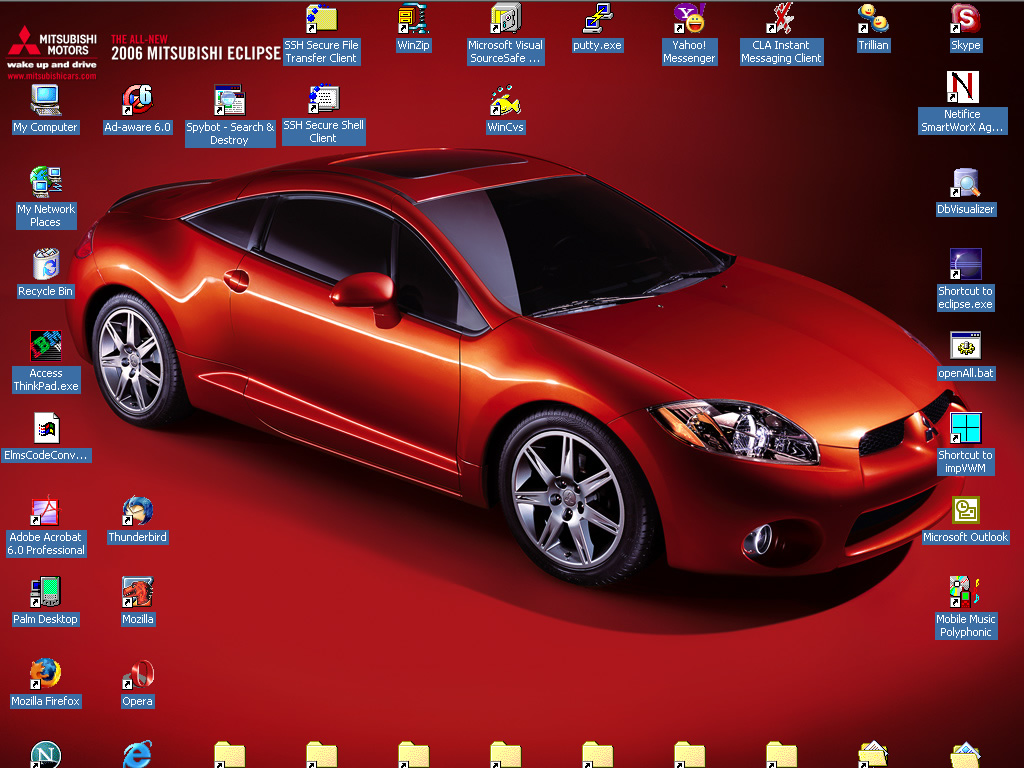
Task: Launch the WinCvs shortcut
Action: pyautogui.click(x=505, y=101)
